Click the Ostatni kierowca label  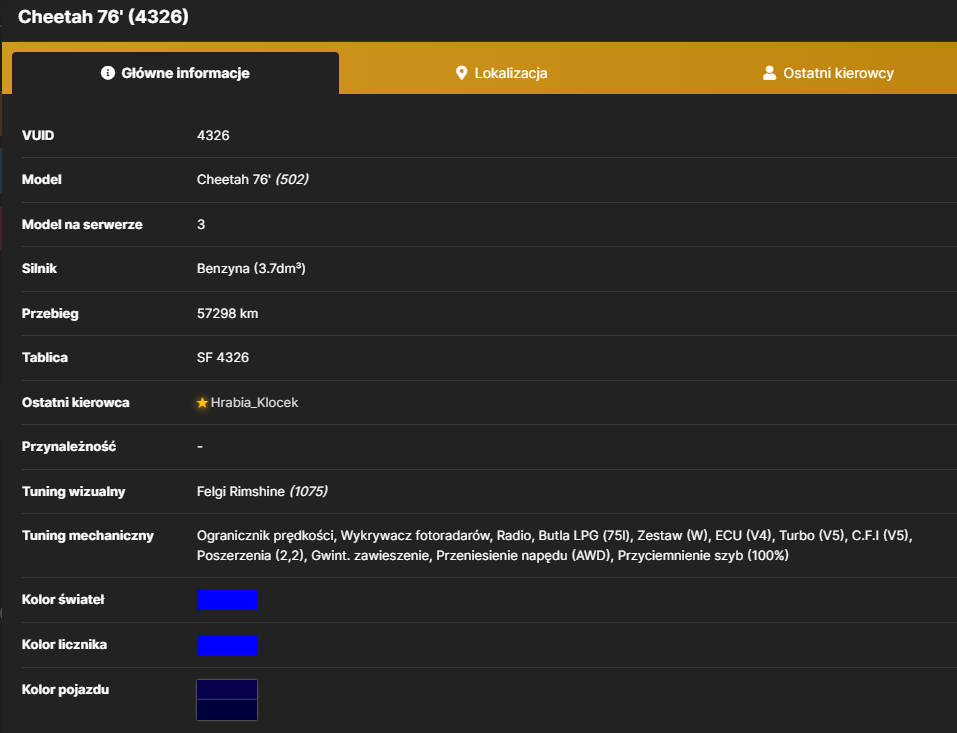[76, 403]
